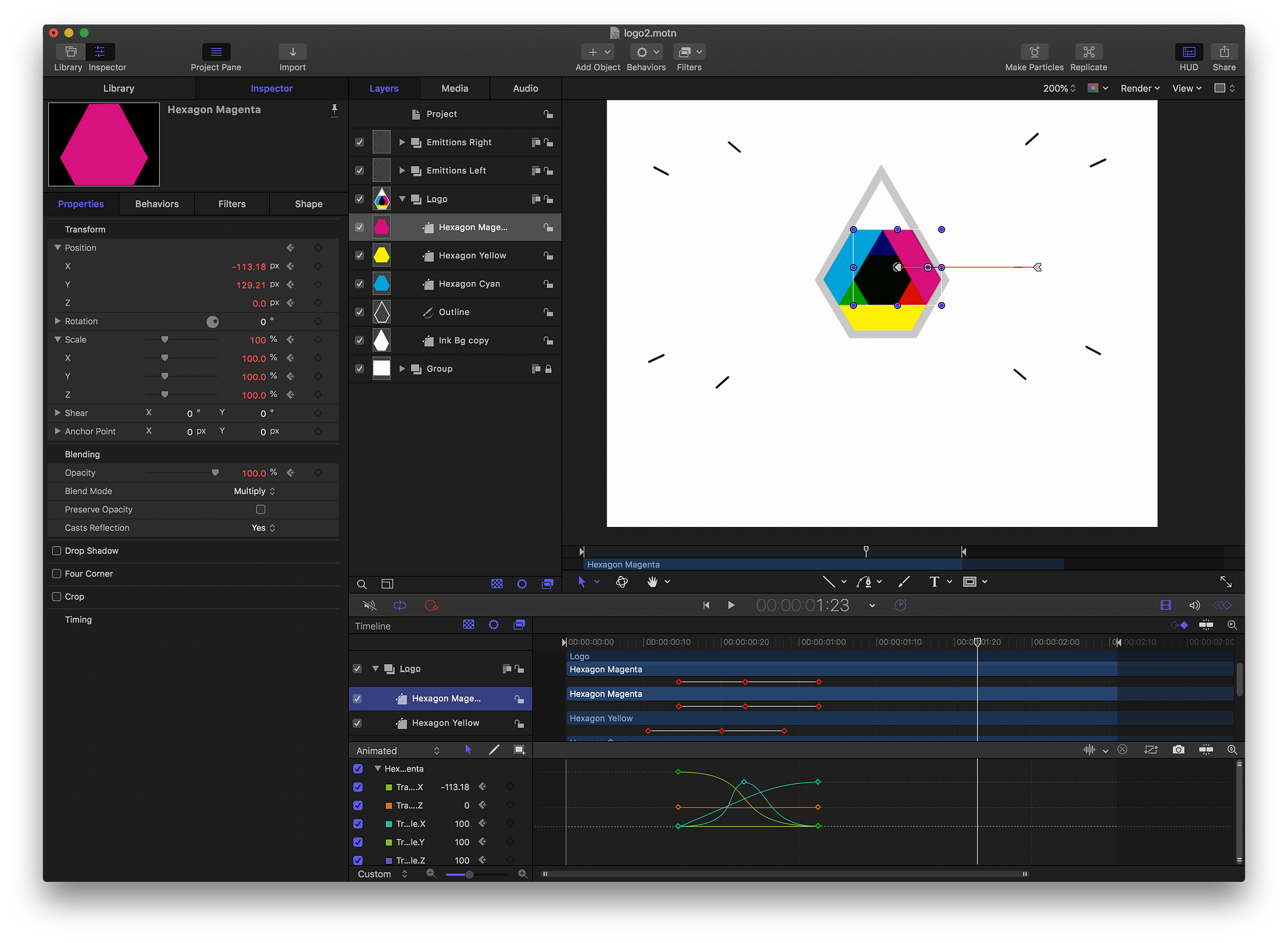
Task: Uncheck Emittions Right layer visibility
Action: coord(359,142)
